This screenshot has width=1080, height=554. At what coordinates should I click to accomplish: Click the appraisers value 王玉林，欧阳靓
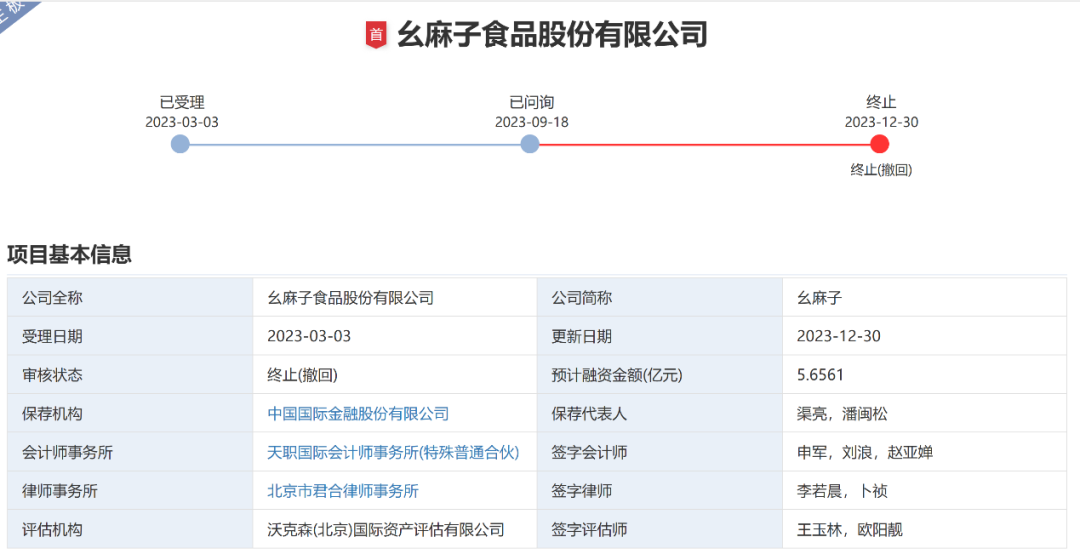point(849,529)
